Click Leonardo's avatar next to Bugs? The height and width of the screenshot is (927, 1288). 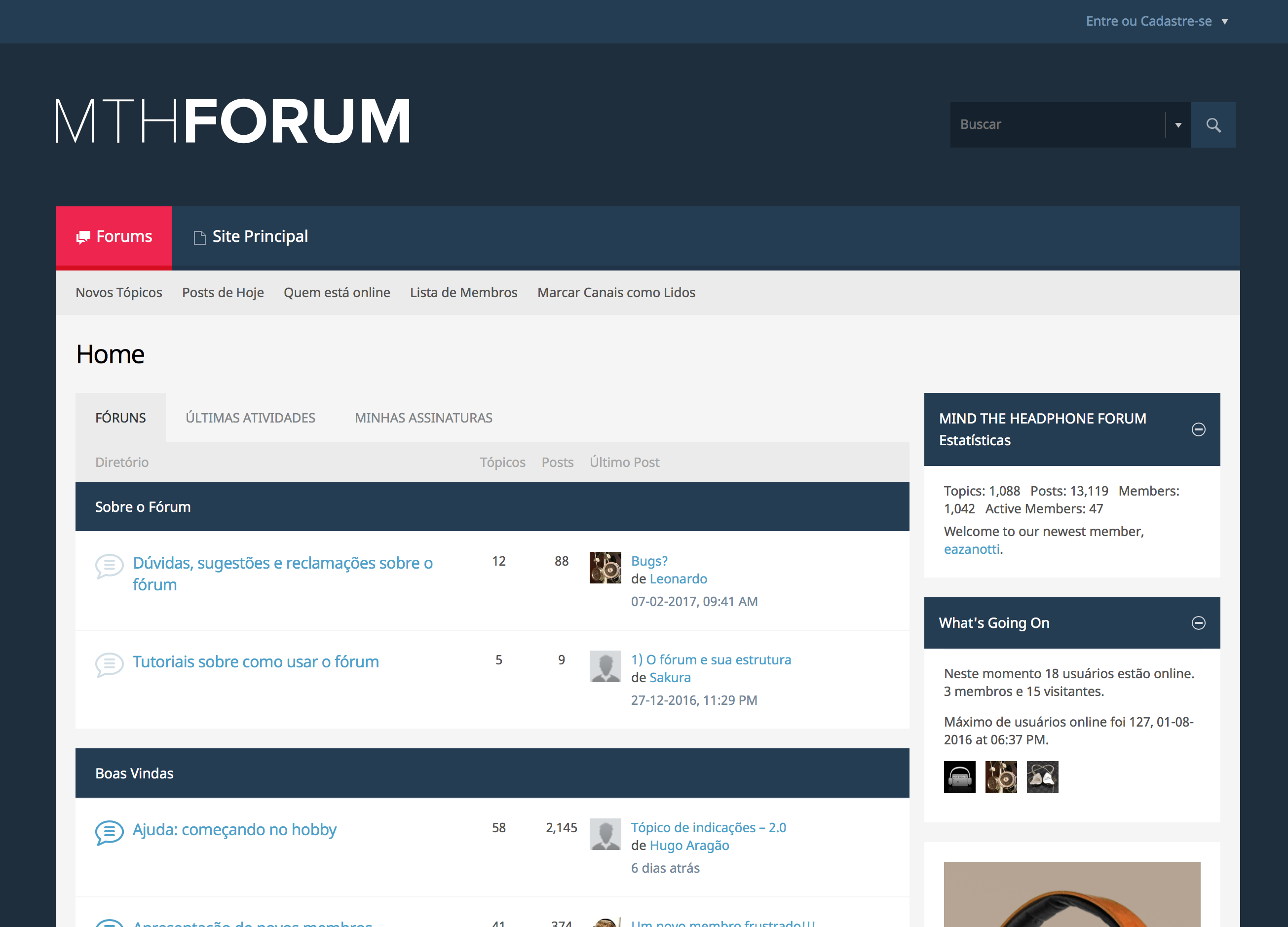coord(606,568)
